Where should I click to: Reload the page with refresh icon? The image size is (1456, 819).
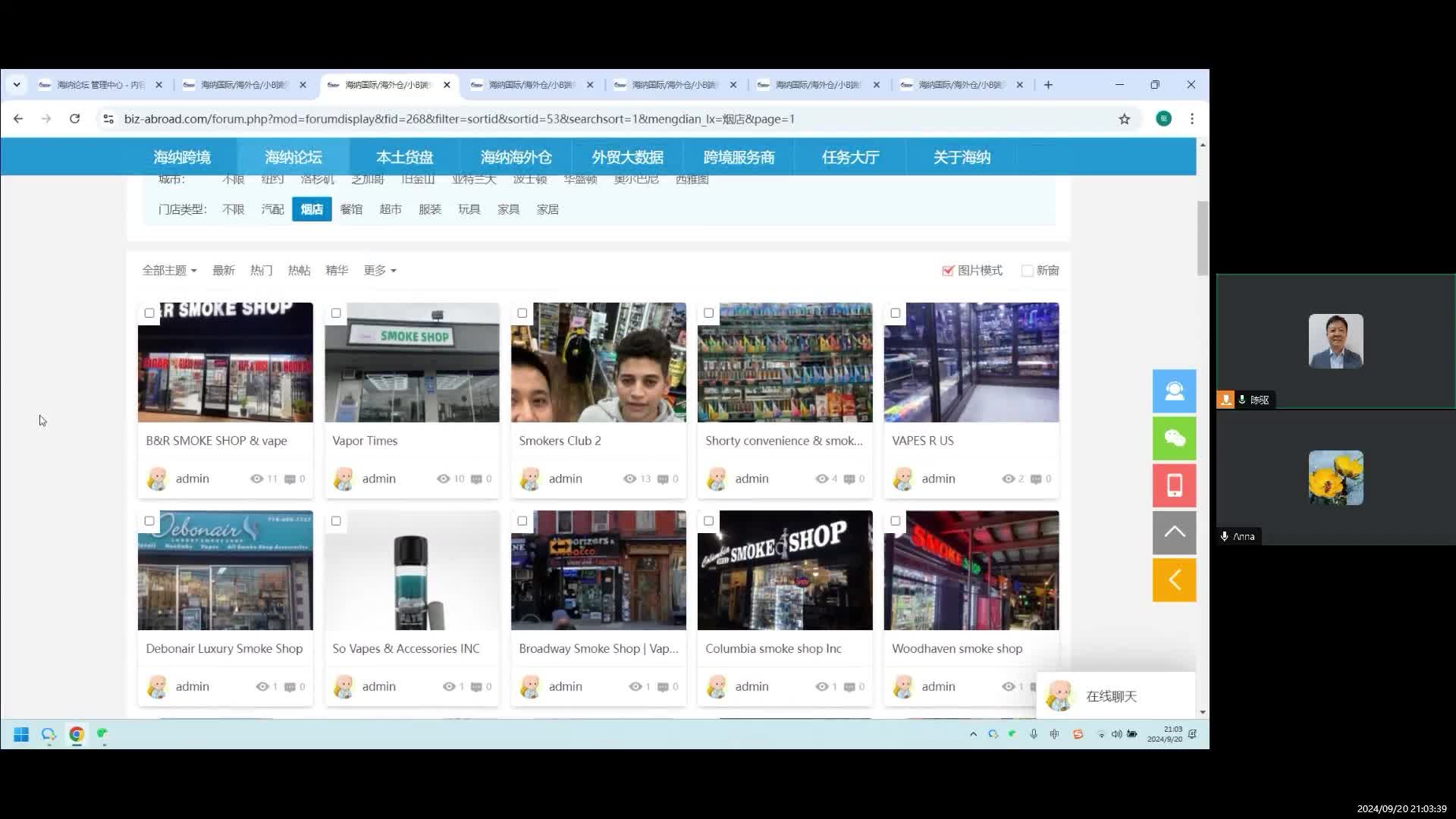coord(74,119)
